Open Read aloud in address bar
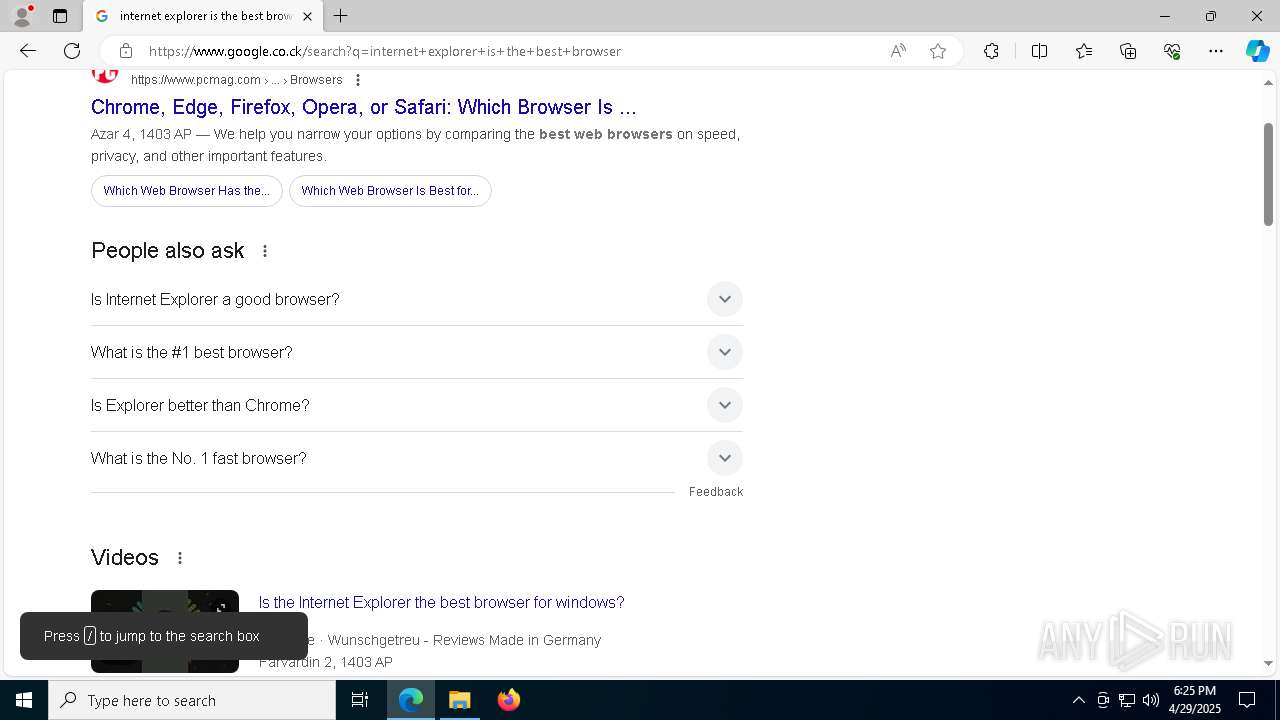 [x=898, y=51]
